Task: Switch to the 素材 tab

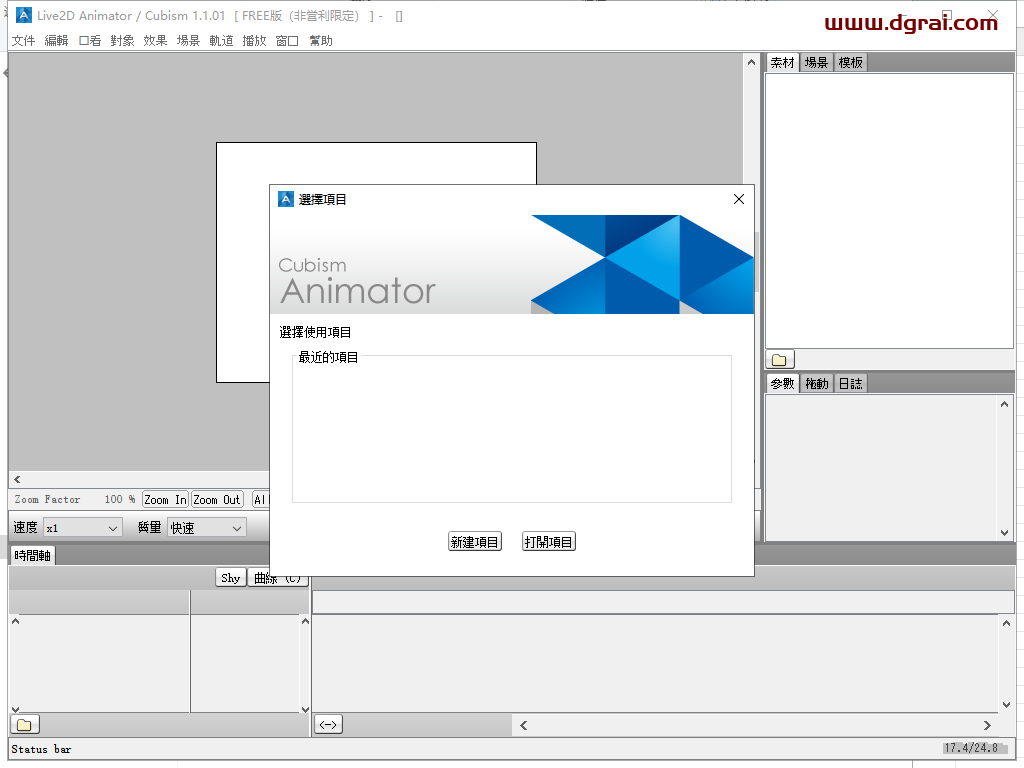Action: pos(782,63)
